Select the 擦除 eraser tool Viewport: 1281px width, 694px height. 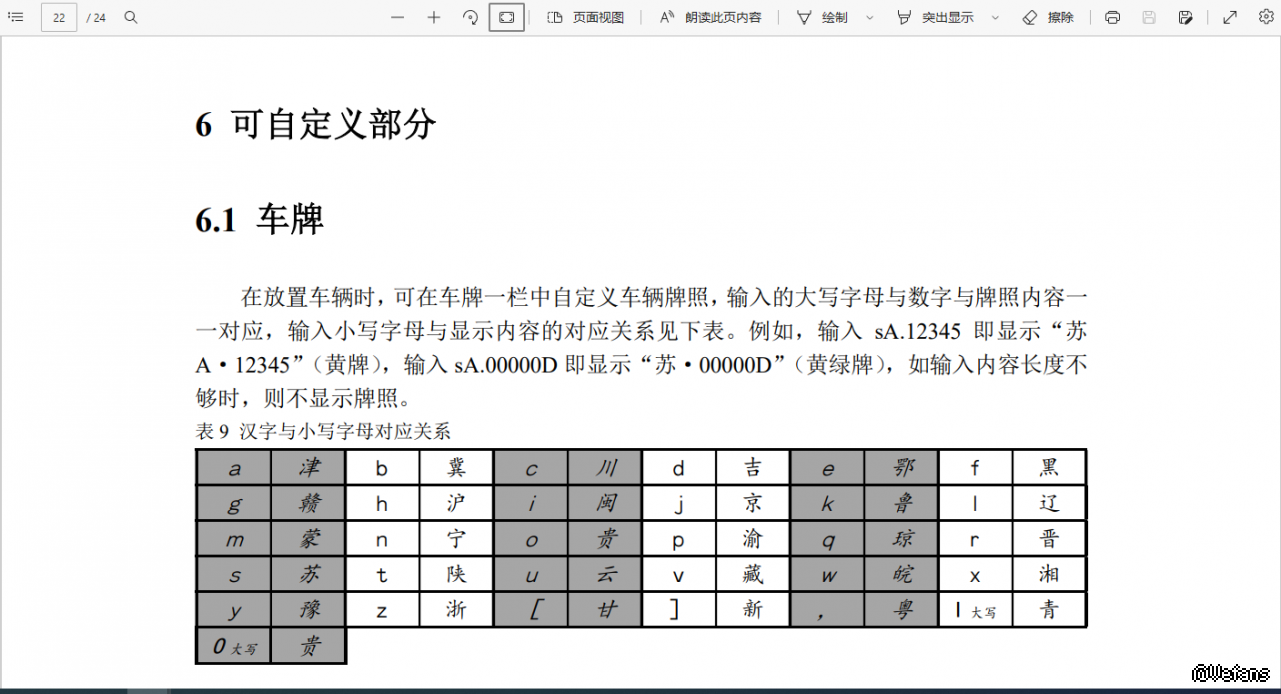click(x=1048, y=17)
